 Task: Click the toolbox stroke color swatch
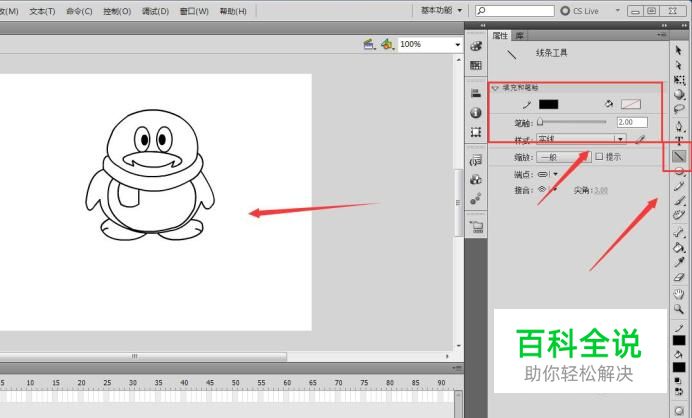[x=679, y=340]
